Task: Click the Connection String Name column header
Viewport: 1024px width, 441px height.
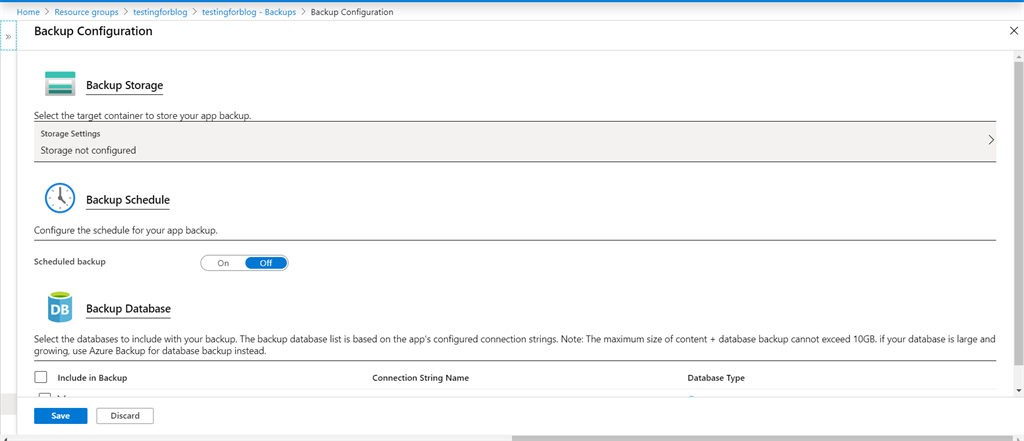Action: coord(421,378)
